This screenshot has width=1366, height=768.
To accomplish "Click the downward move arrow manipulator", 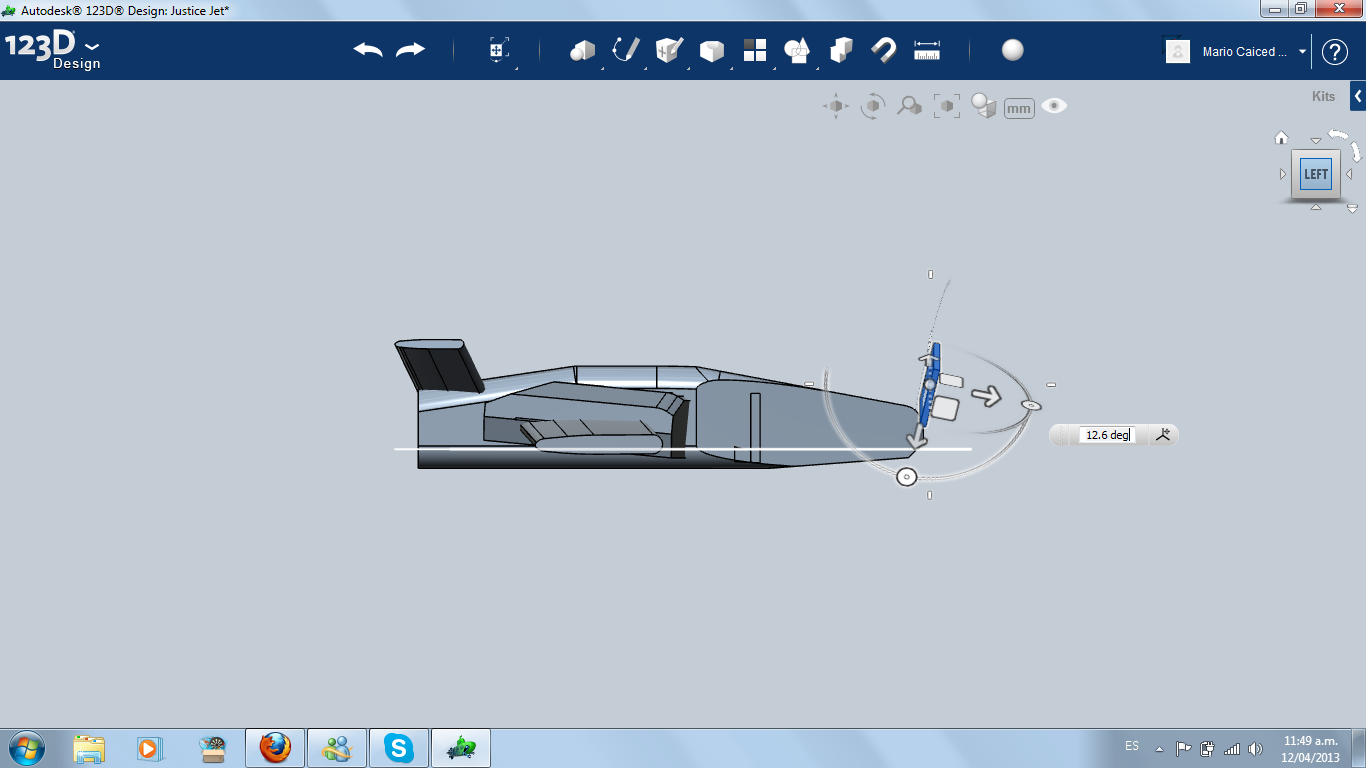I will click(x=916, y=436).
